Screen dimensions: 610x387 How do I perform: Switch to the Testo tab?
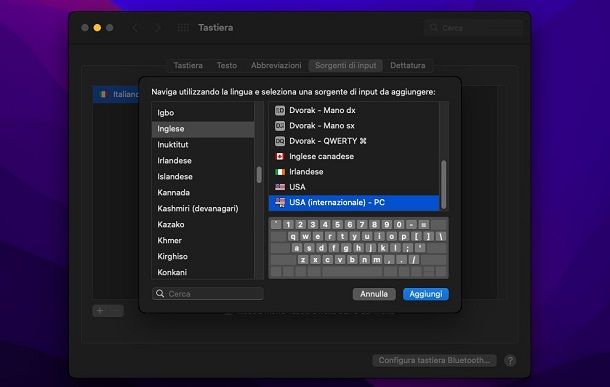pyautogui.click(x=227, y=65)
